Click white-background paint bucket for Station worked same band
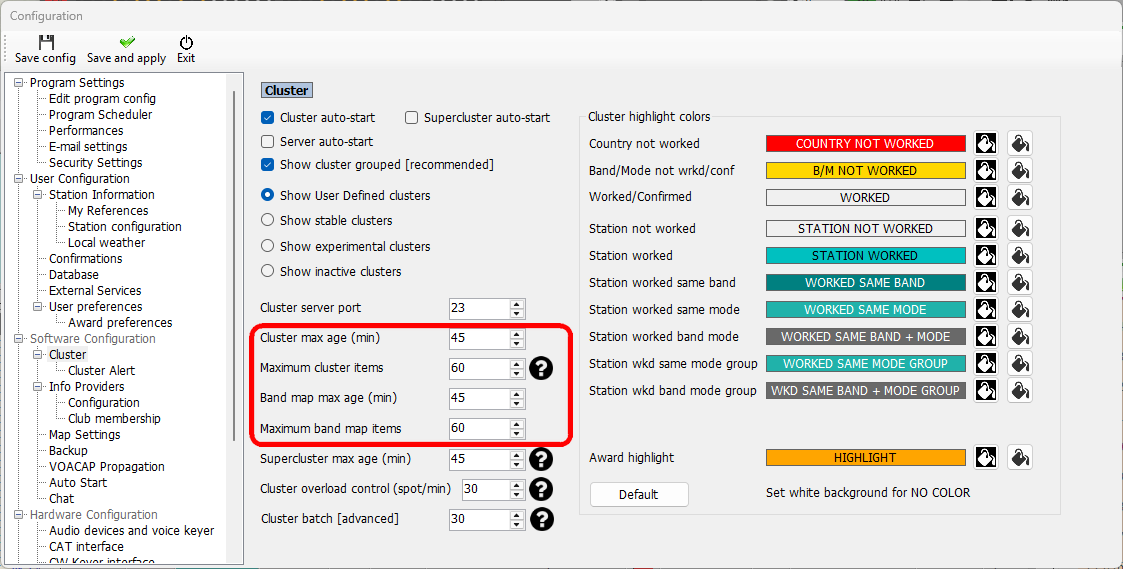Screen dimensions: 1123x569 pos(1020,282)
